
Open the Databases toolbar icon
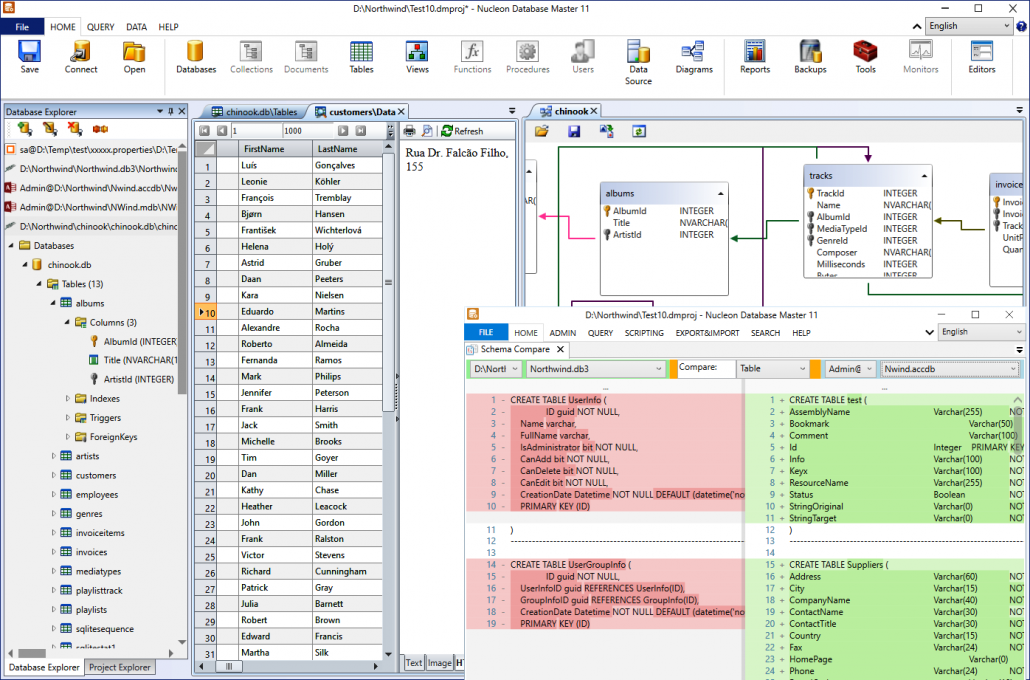pos(195,57)
